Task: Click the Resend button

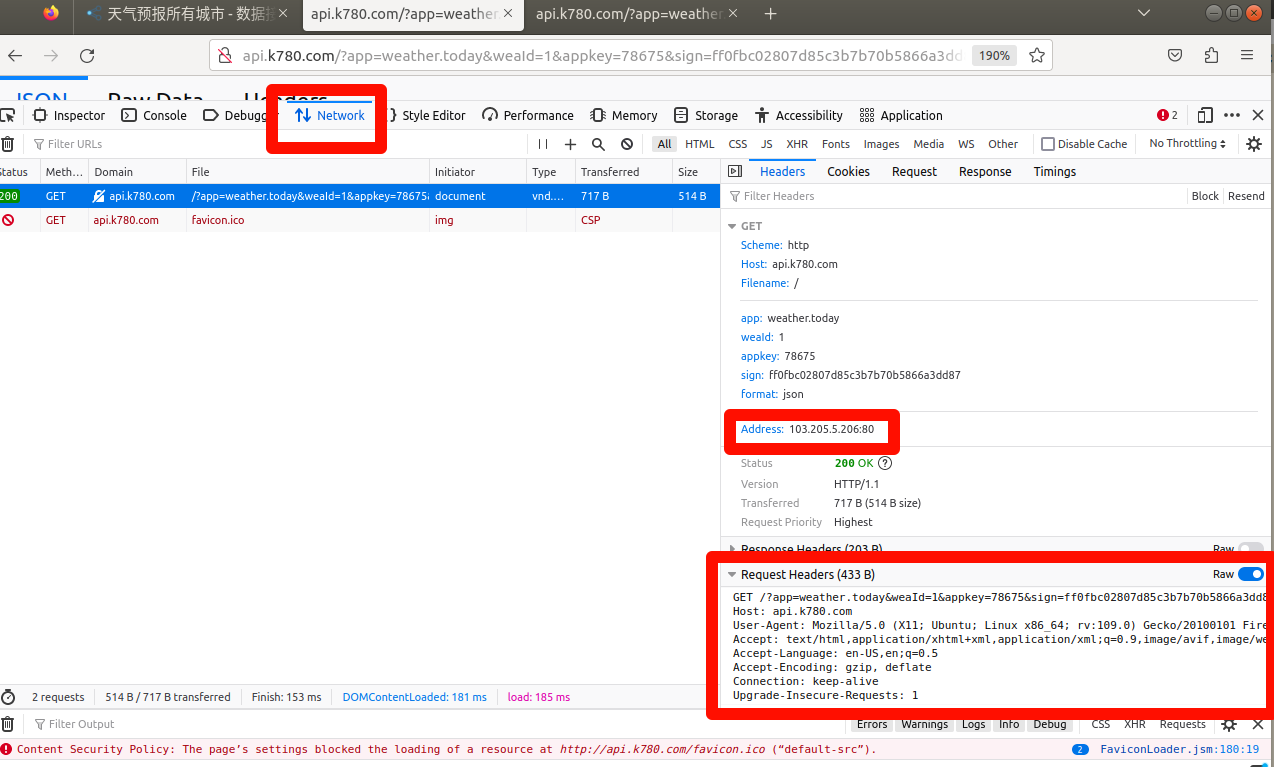Action: (x=1246, y=196)
